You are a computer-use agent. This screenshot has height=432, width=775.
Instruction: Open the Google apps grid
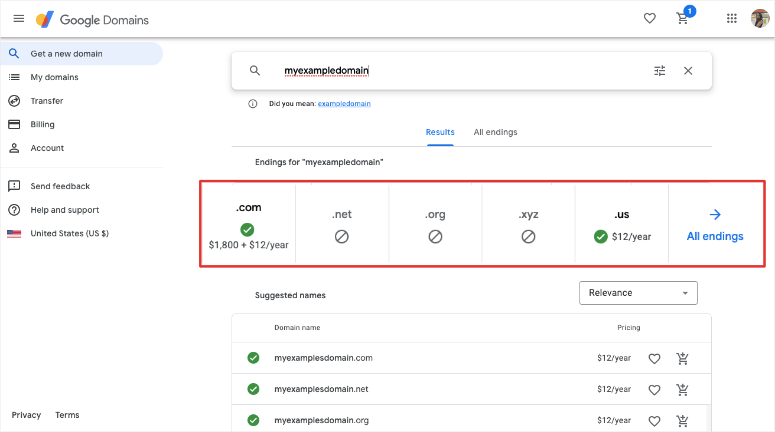(x=731, y=18)
